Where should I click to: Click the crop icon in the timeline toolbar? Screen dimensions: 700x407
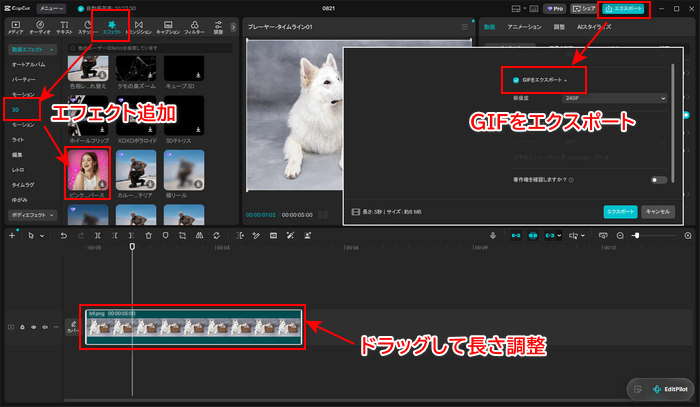182,236
